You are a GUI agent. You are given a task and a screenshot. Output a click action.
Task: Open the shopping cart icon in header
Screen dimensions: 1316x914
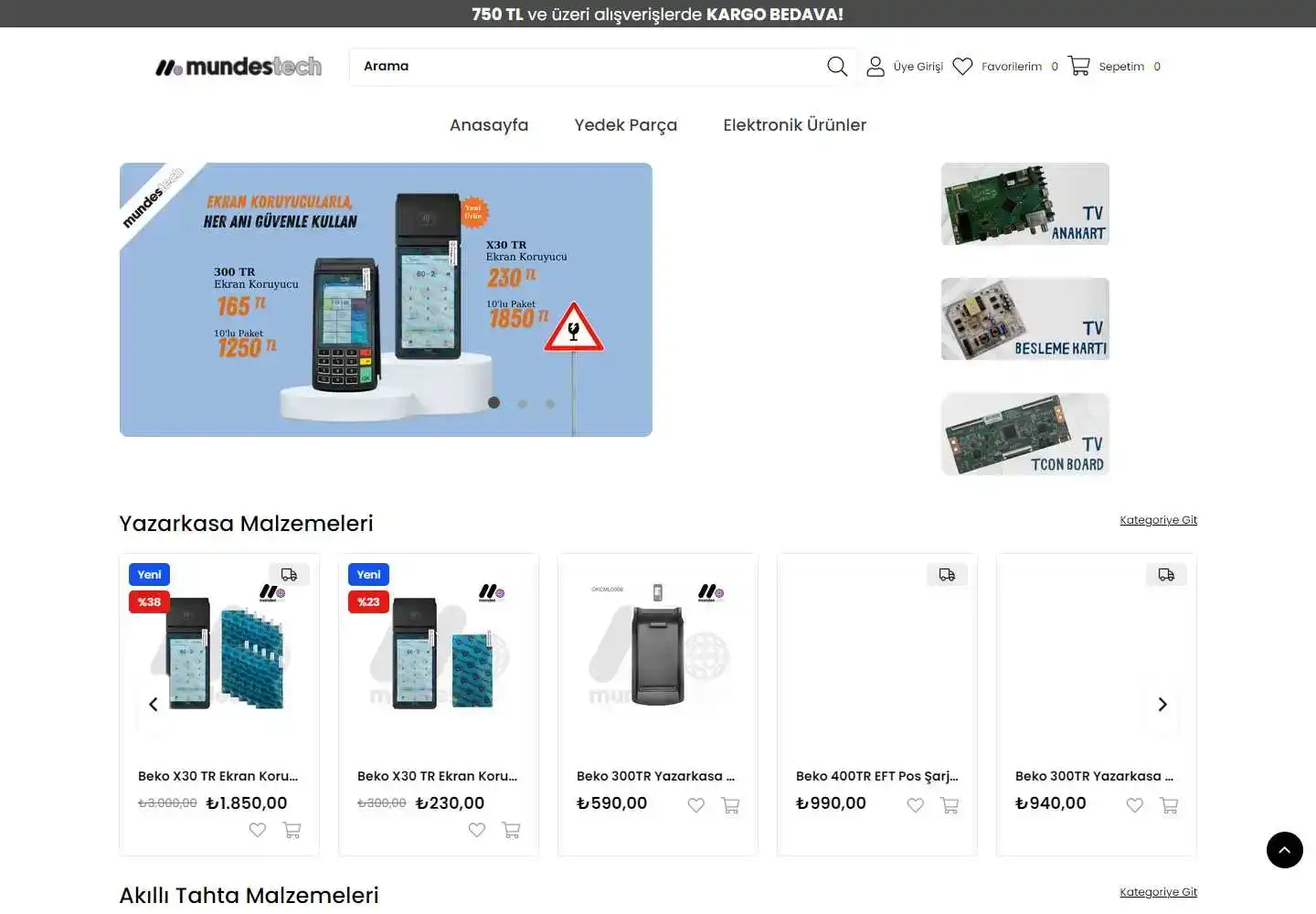click(x=1078, y=66)
